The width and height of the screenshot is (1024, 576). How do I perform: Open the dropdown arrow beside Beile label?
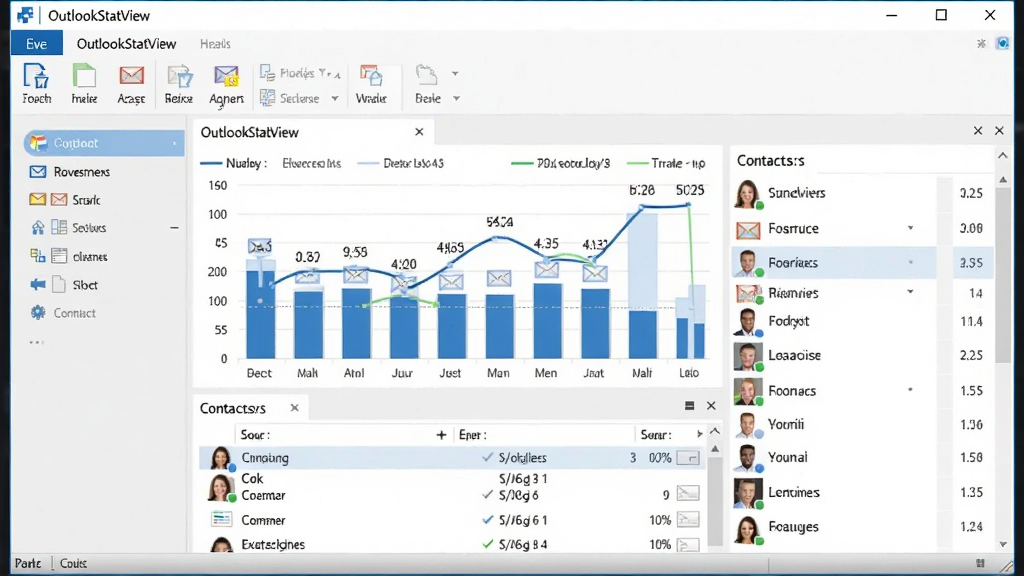pyautogui.click(x=456, y=99)
